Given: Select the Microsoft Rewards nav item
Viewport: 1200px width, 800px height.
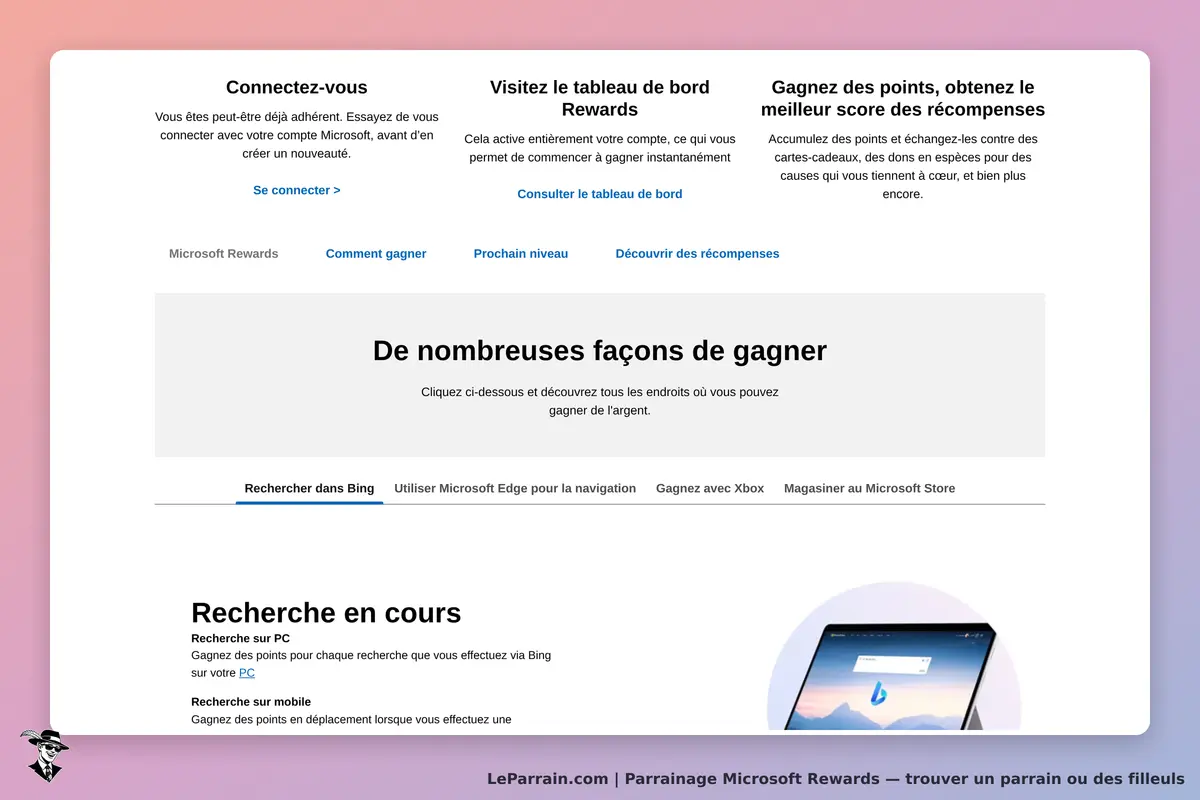Looking at the screenshot, I should pos(224,254).
